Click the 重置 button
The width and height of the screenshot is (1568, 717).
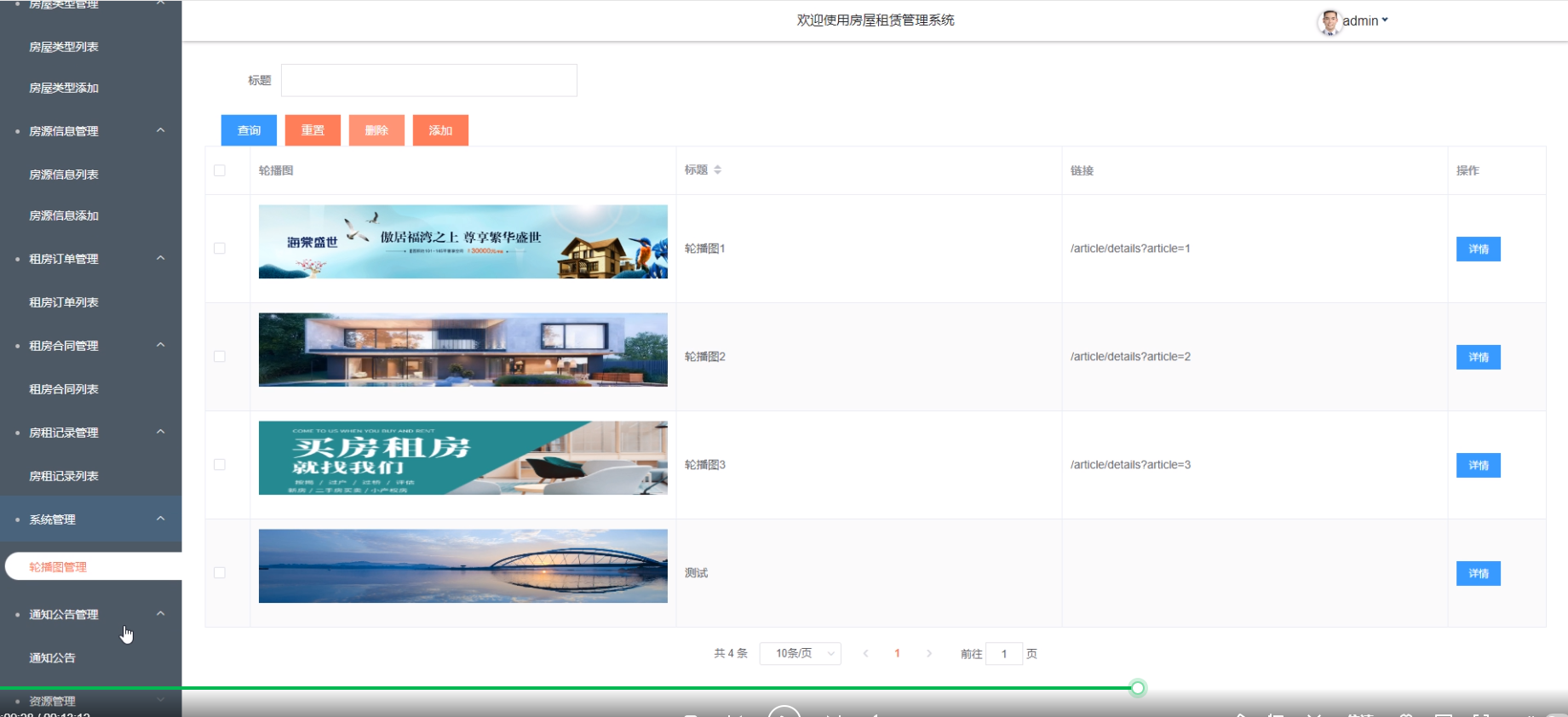pyautogui.click(x=313, y=130)
